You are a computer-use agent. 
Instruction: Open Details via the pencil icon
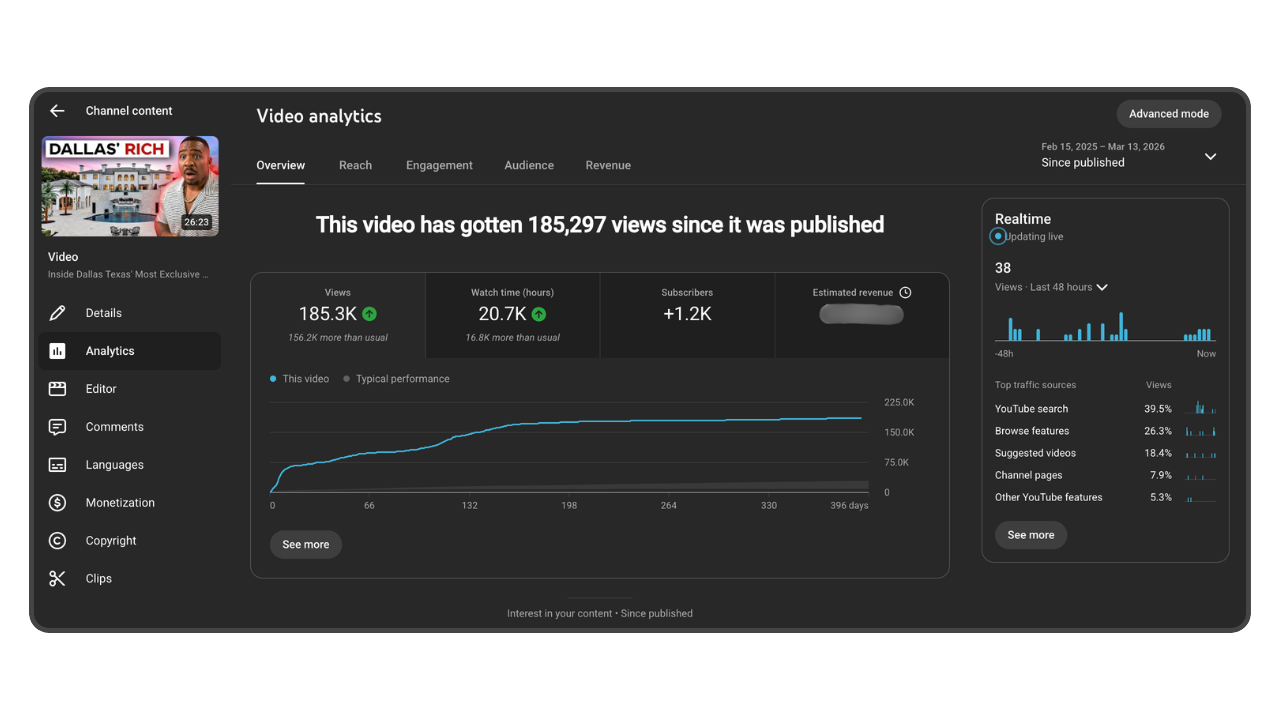pos(58,313)
